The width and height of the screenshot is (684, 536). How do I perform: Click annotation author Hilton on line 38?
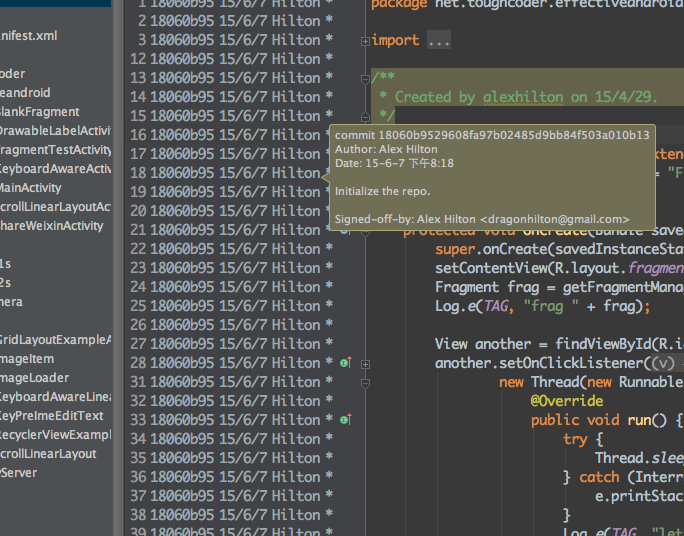point(296,515)
